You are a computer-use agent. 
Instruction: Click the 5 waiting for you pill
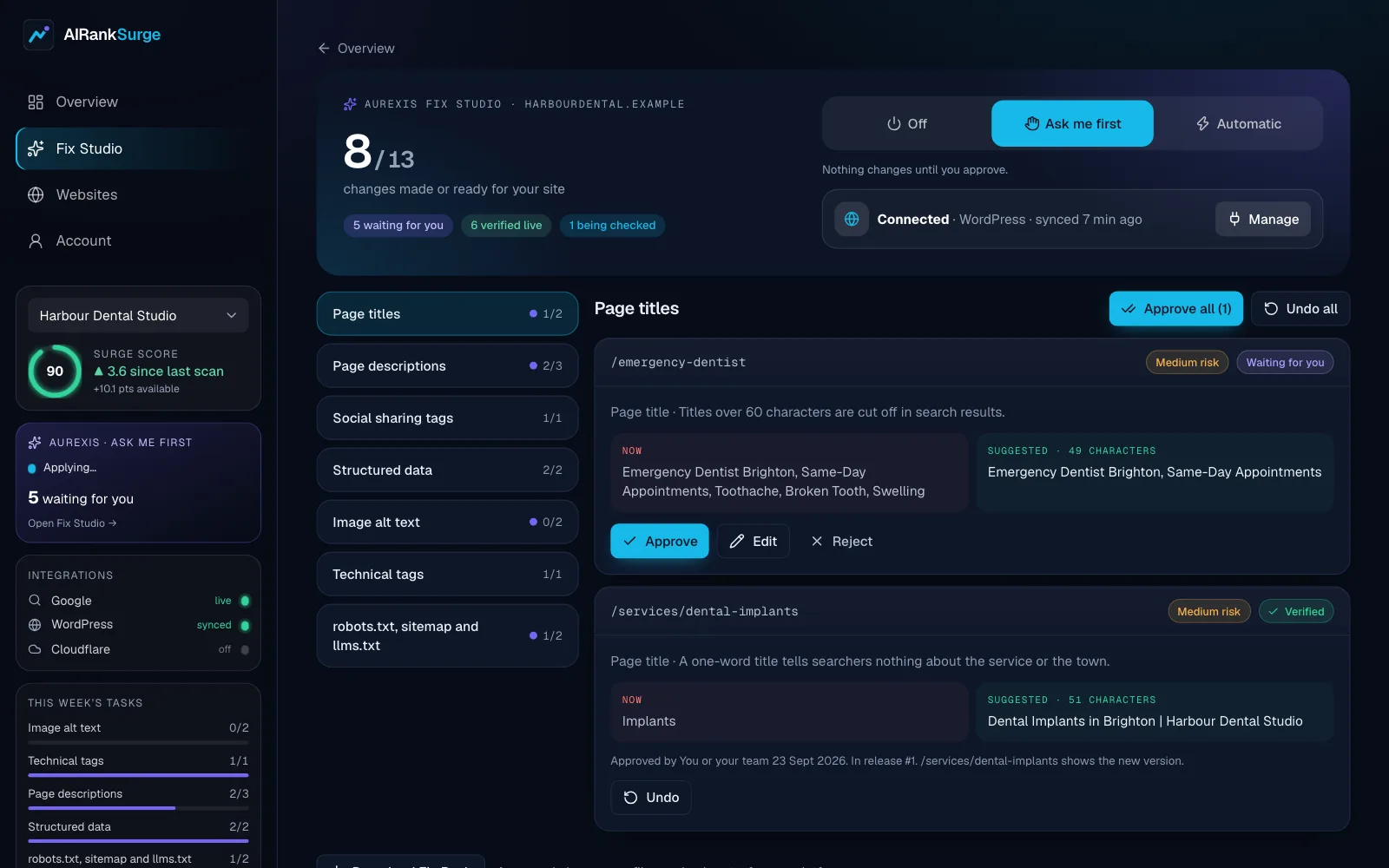click(x=398, y=226)
